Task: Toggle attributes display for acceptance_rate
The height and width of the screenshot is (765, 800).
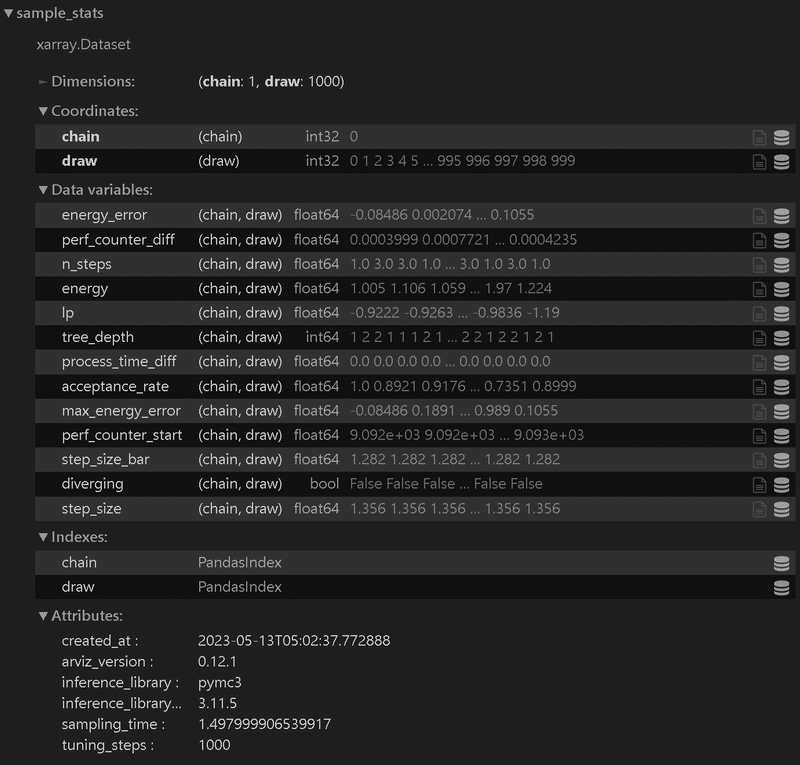Action: 760,386
